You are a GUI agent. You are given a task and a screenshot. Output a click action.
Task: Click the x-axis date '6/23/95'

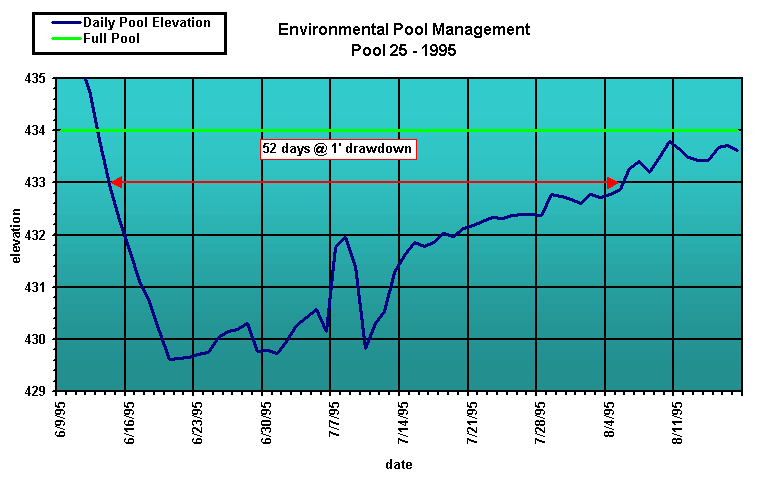click(197, 423)
